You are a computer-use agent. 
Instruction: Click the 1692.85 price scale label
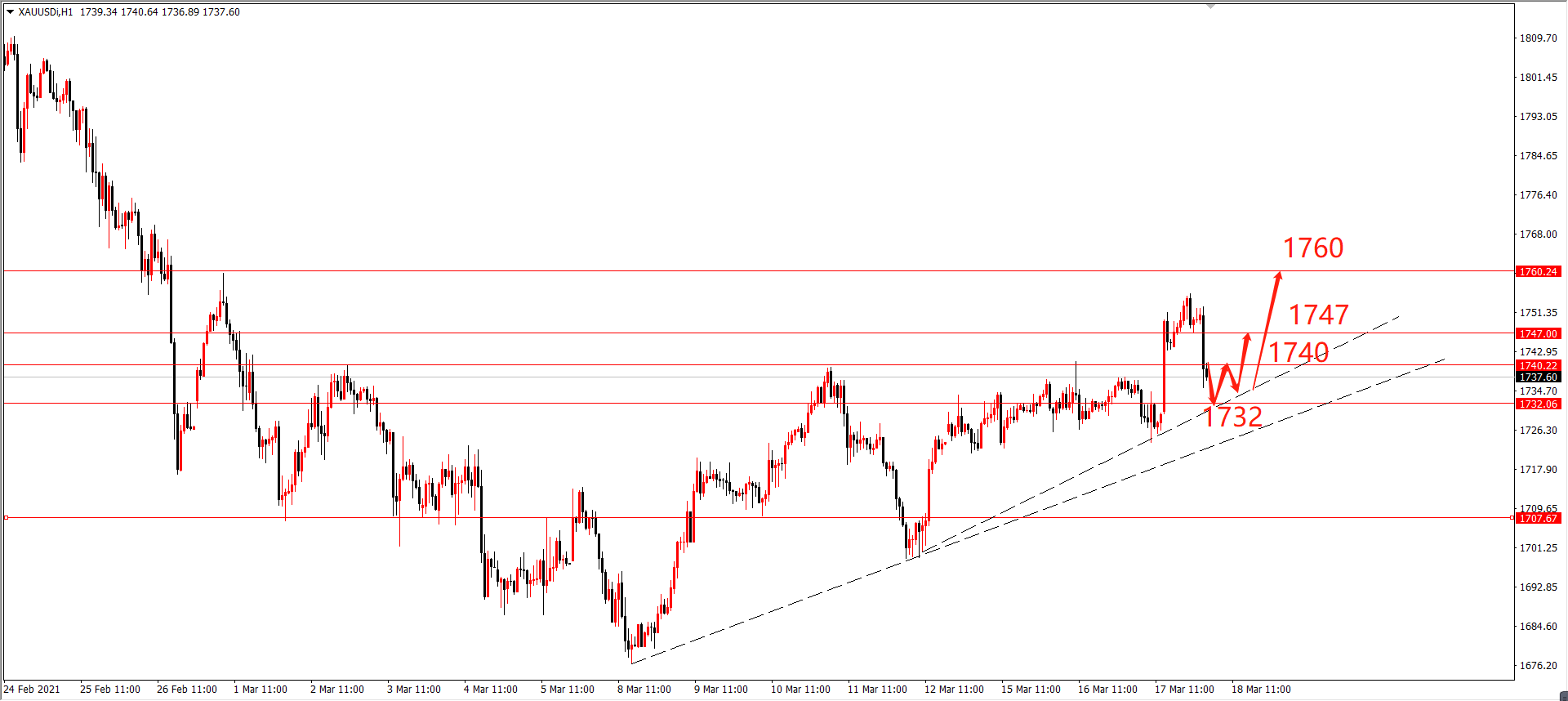[x=1538, y=587]
